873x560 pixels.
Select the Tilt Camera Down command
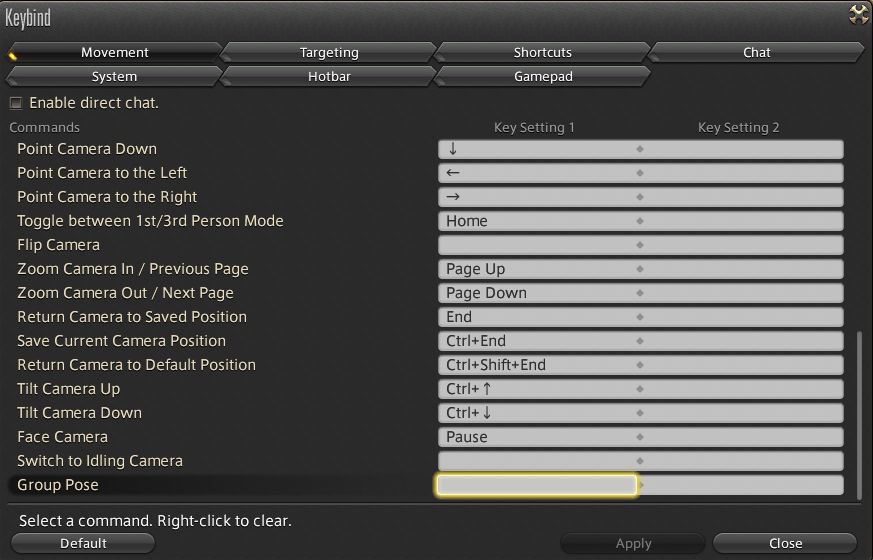(x=79, y=412)
